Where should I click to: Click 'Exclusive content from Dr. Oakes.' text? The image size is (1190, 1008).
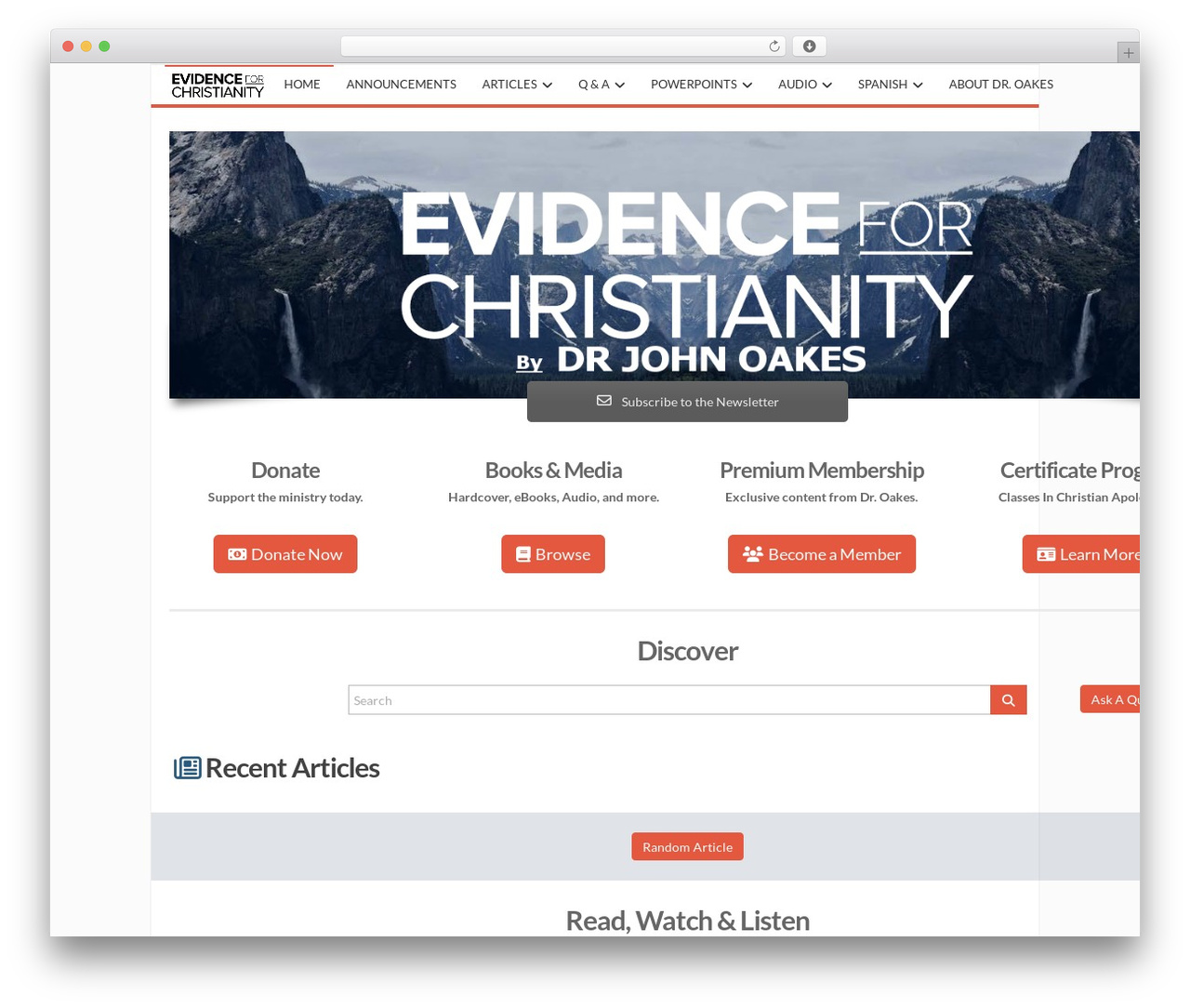tap(822, 497)
